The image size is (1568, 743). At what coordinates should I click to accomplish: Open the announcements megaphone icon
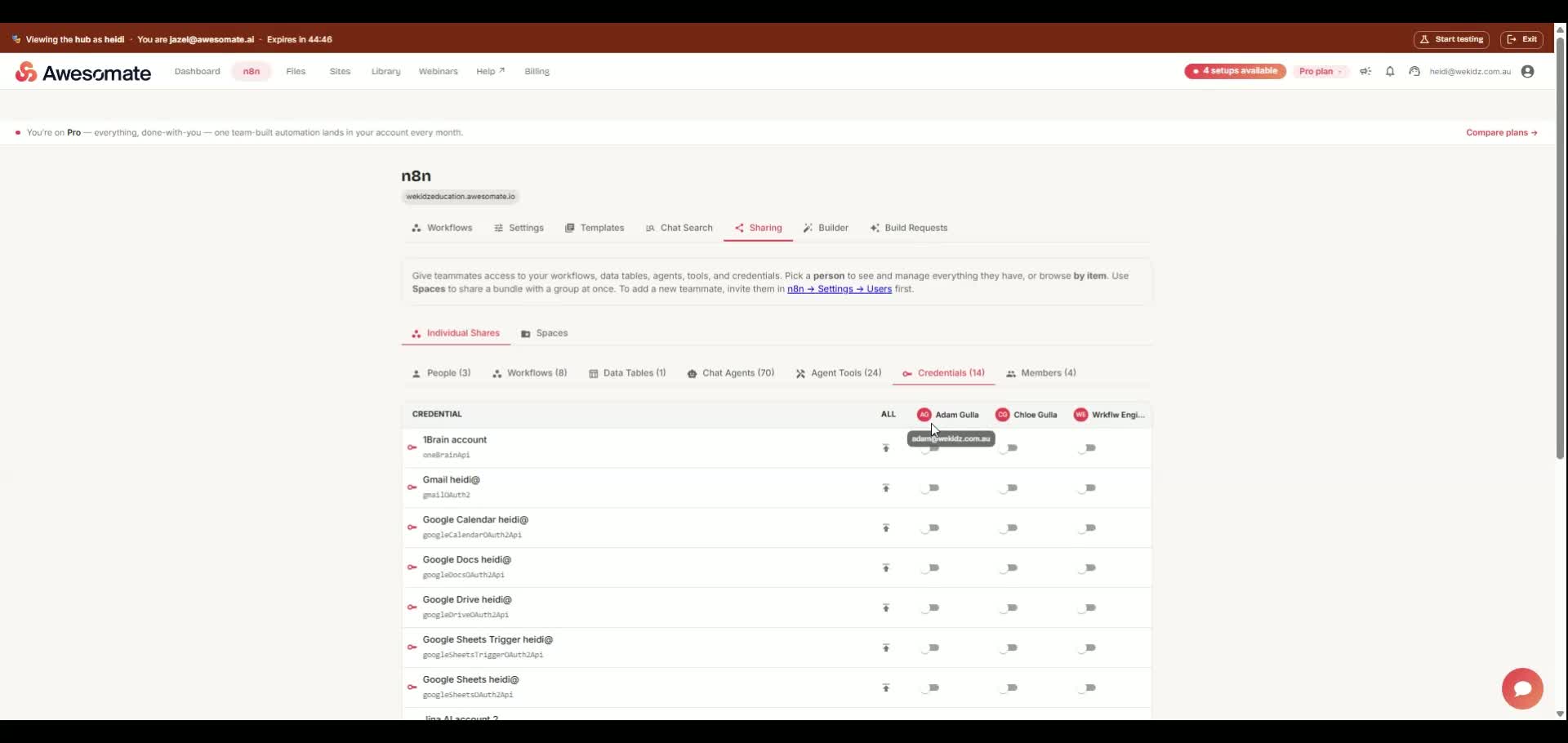pos(1365,72)
